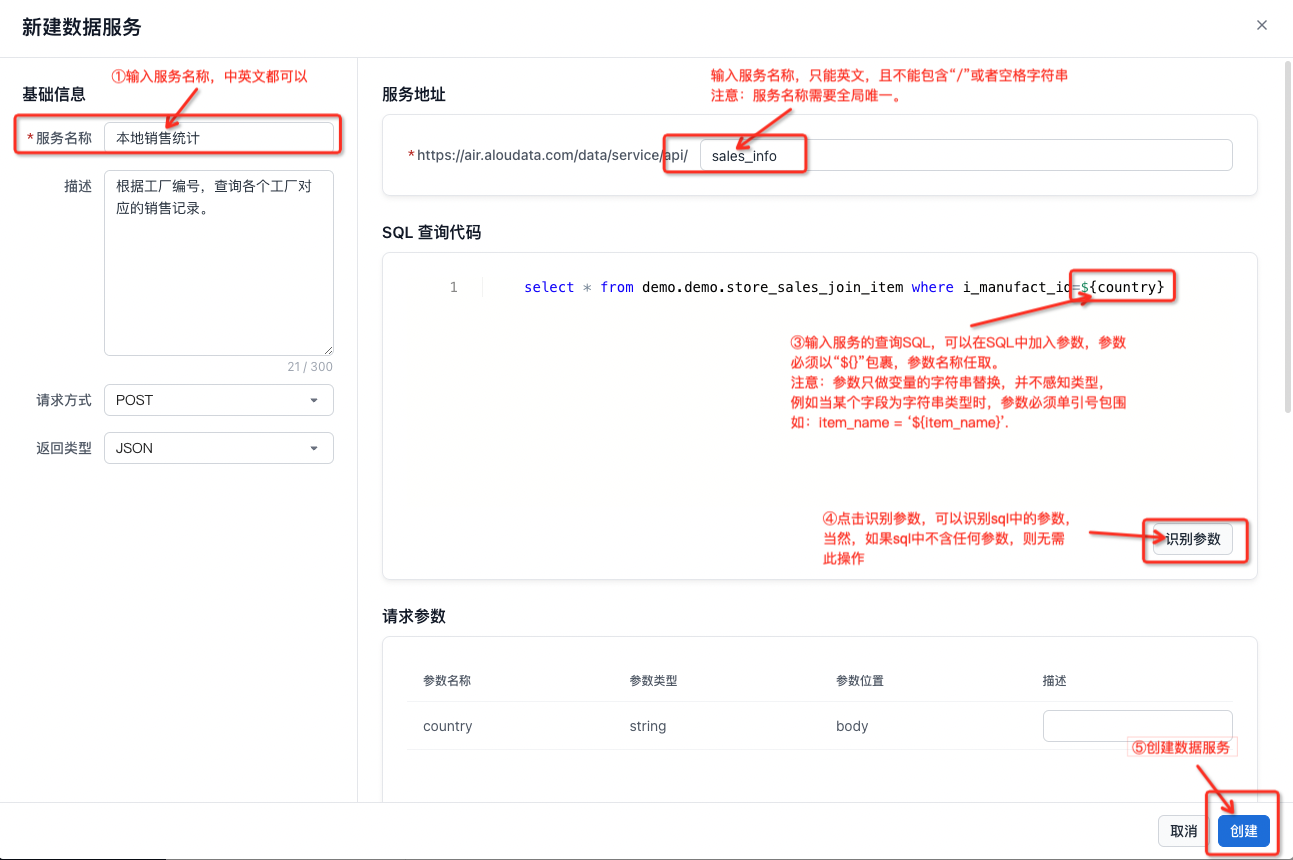The height and width of the screenshot is (860, 1293).
Task: Click the body parameter position cell
Action: (x=852, y=726)
